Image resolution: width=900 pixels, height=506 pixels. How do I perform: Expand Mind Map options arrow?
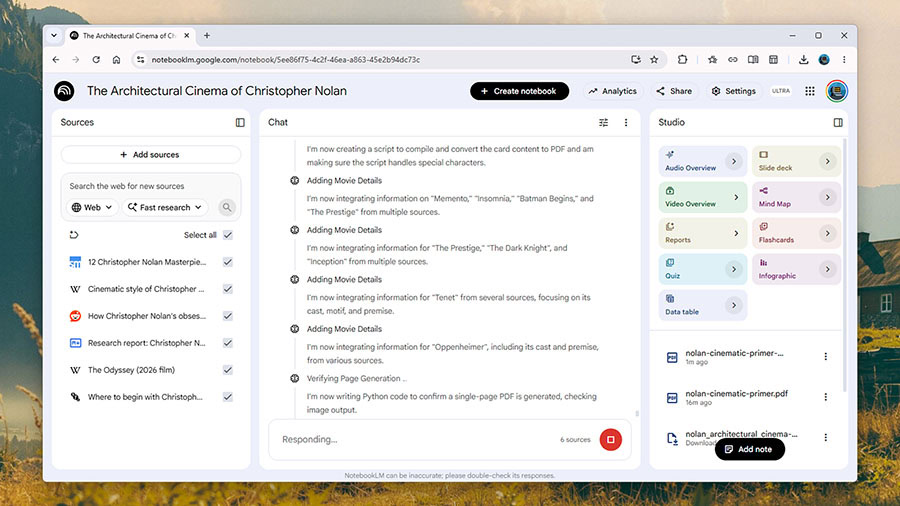(827, 197)
